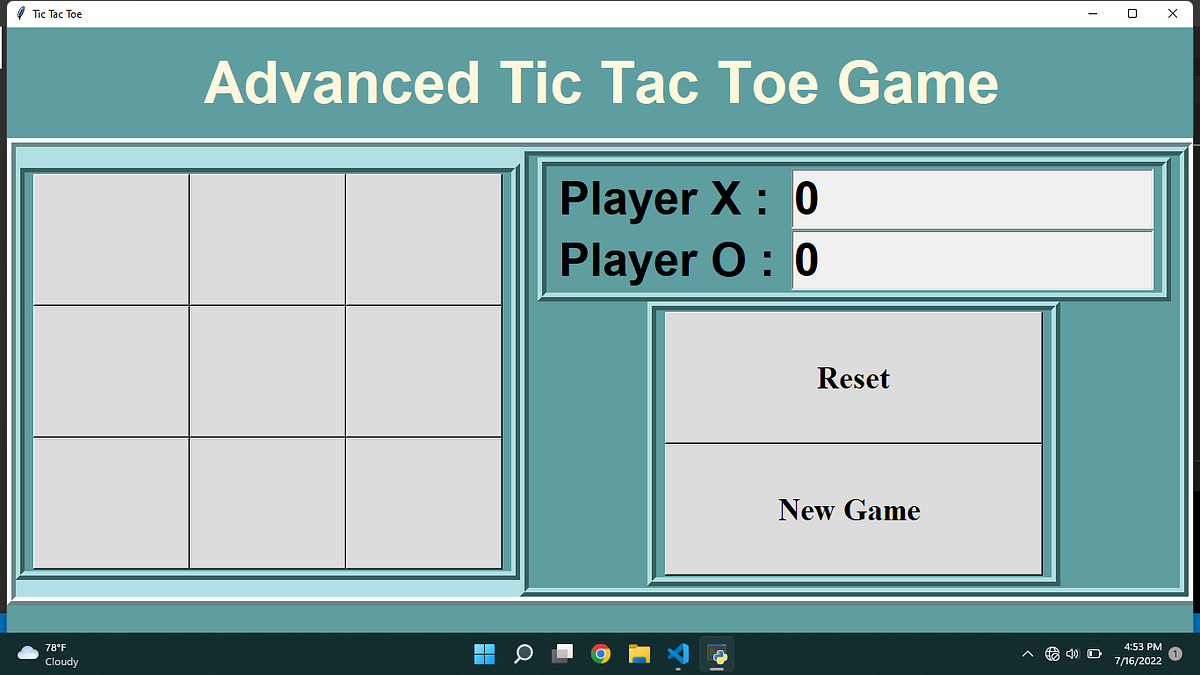
Task: Select the center cell of the game board
Action: (266, 371)
